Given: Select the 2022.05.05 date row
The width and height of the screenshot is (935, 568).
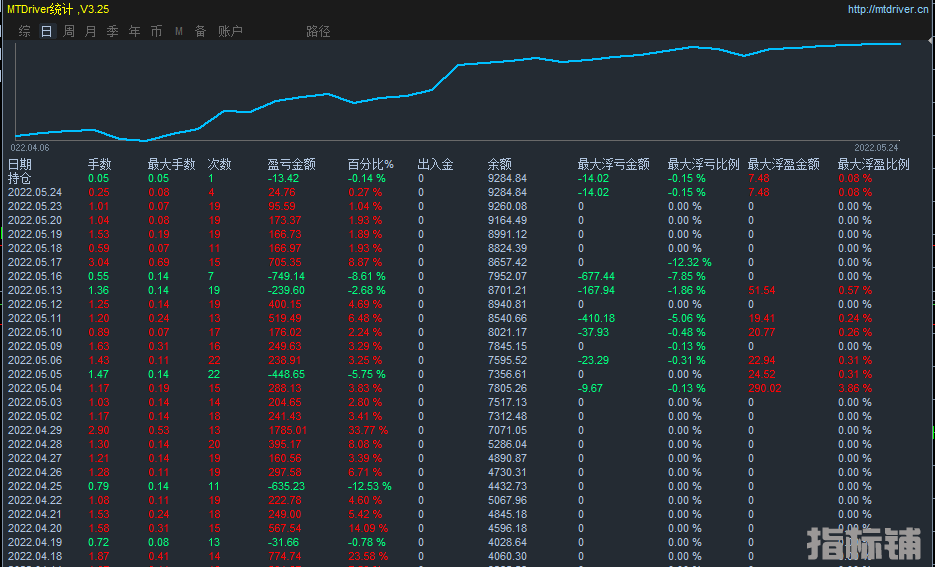Looking at the screenshot, I should [x=35, y=374].
